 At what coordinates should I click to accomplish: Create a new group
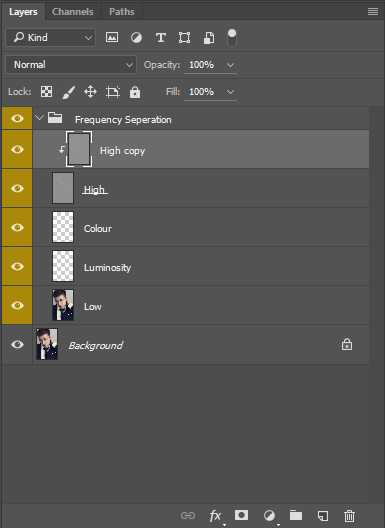(x=296, y=515)
